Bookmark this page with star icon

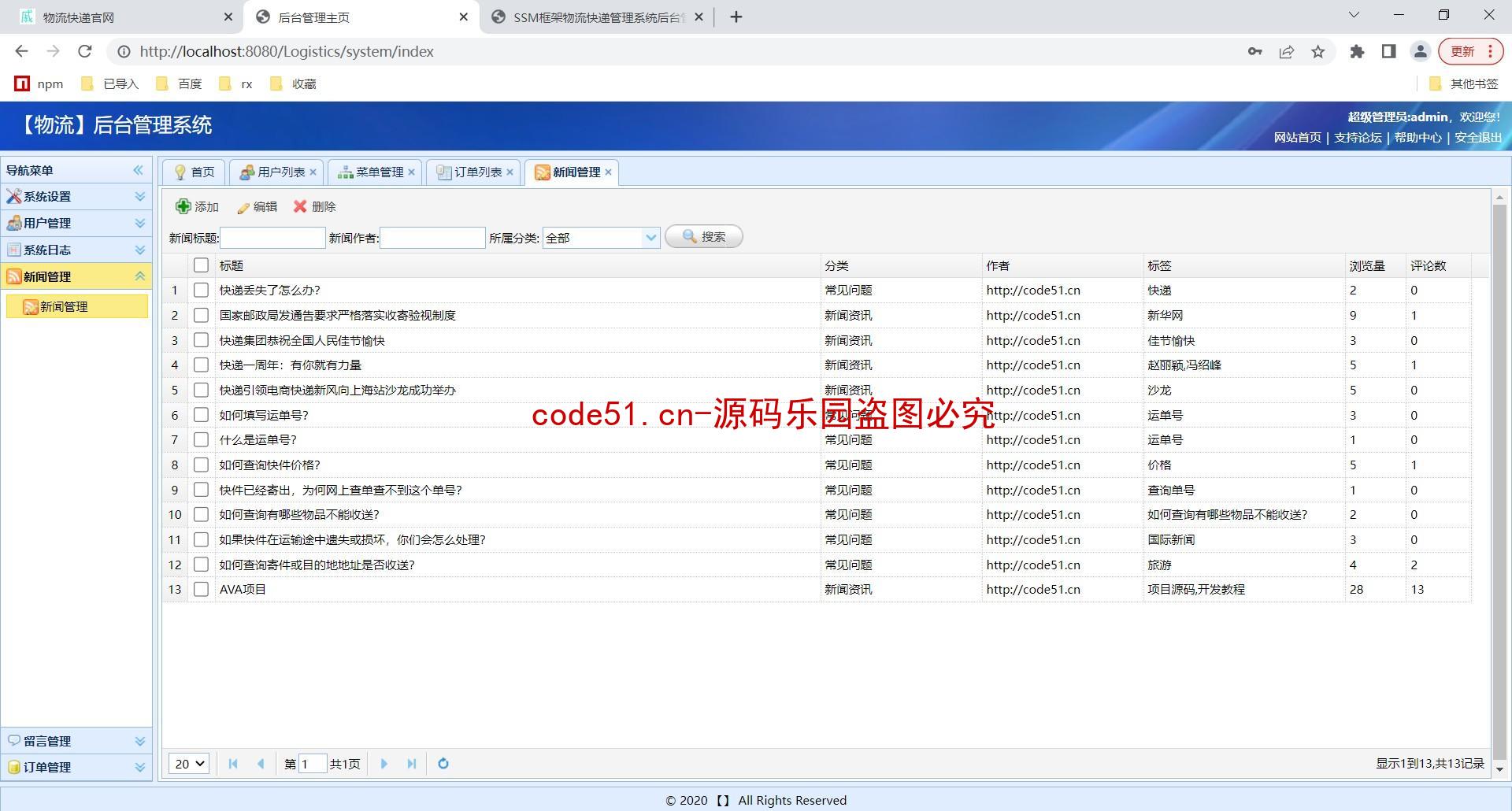pos(1317,51)
